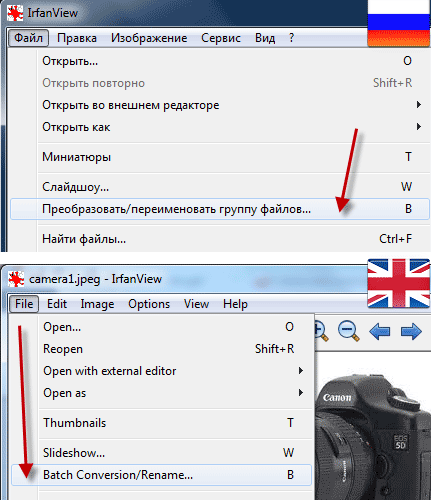Viewport: 431px width, 500px height.
Task: Open the Правка menu
Action: pyautogui.click(x=77, y=38)
